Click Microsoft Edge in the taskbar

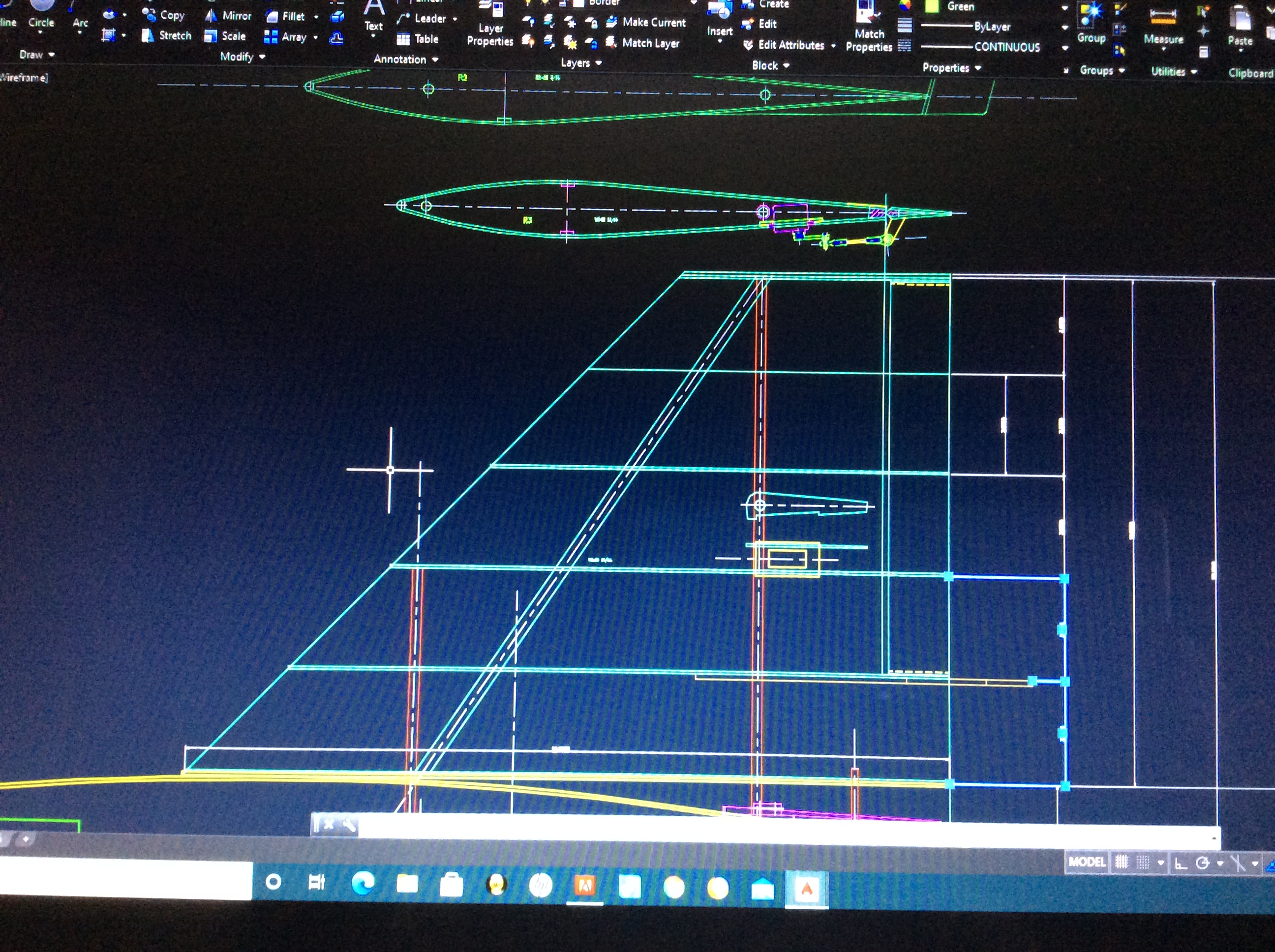click(x=363, y=884)
